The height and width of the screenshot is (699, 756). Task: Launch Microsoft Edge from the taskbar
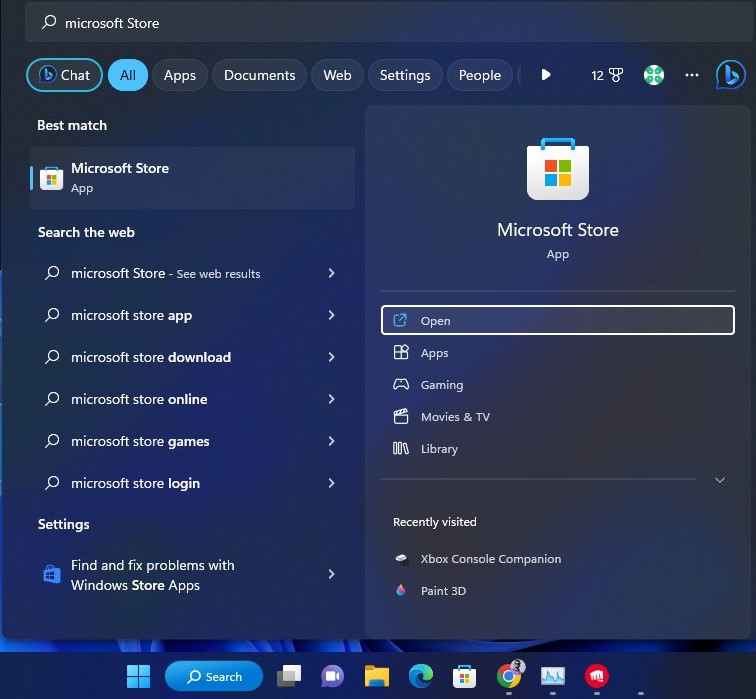pos(421,676)
